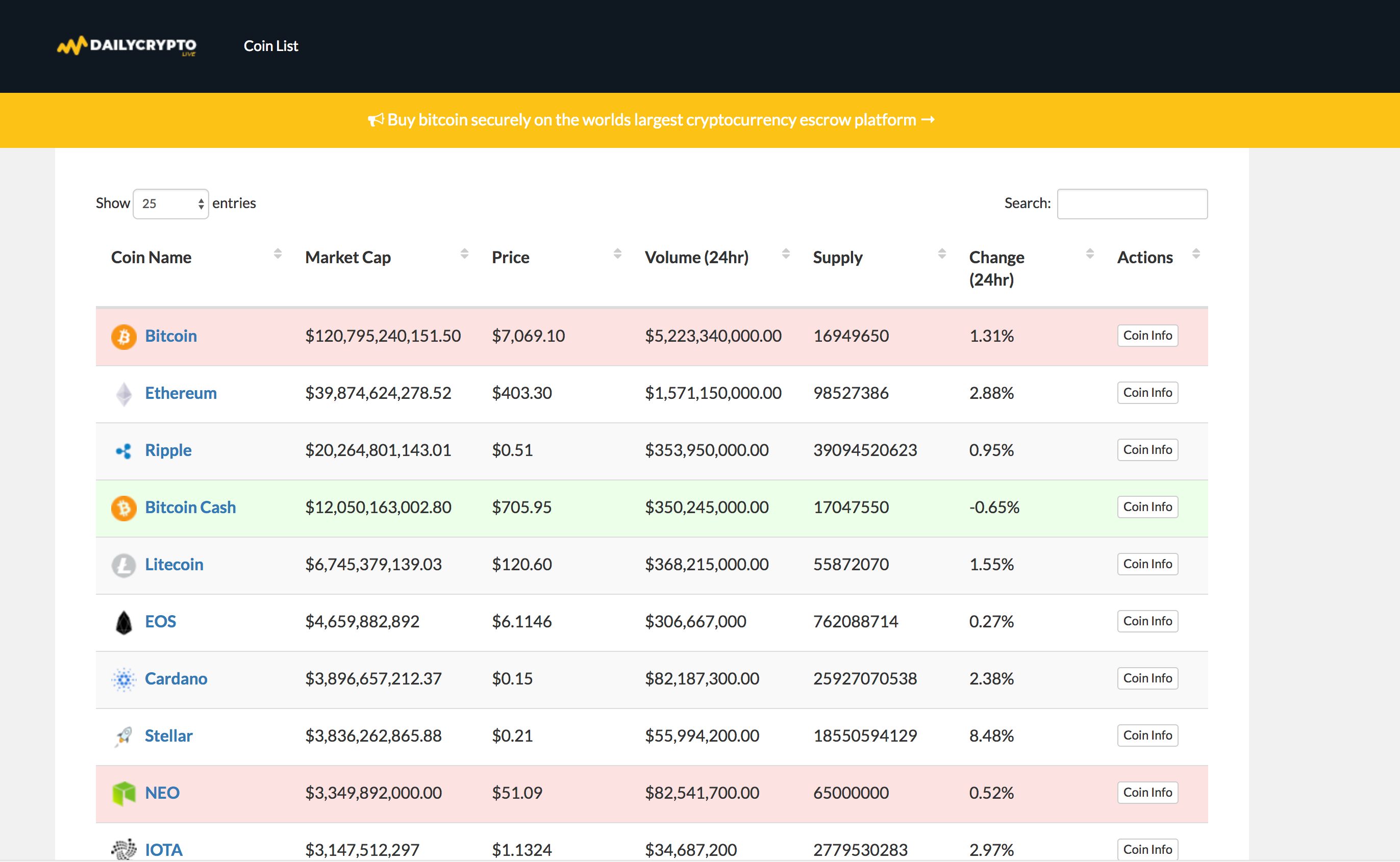Open the Bitcoin Cash coin link
The width and height of the screenshot is (1400, 862).
tap(190, 507)
